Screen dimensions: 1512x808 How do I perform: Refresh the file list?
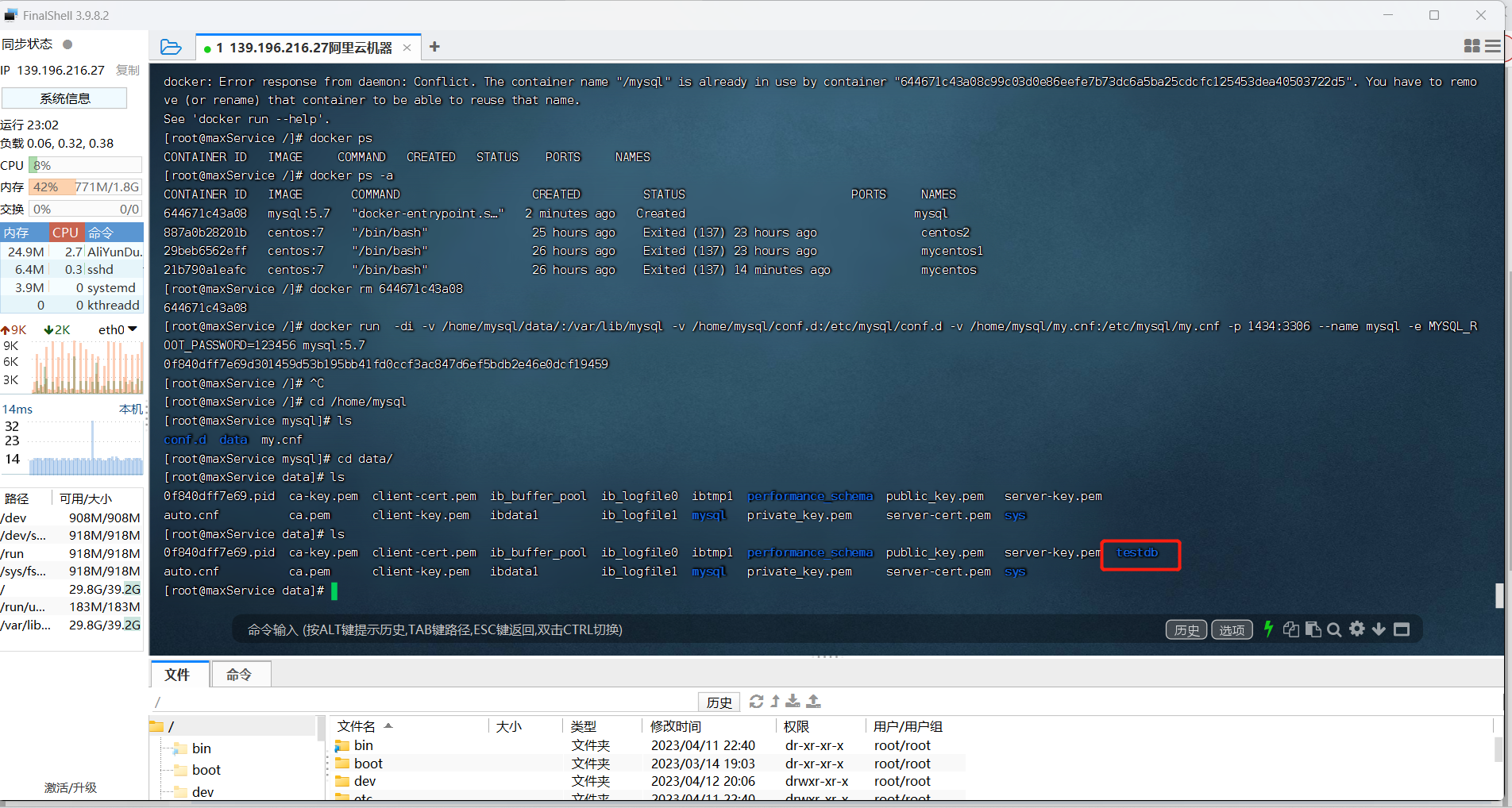coord(756,702)
